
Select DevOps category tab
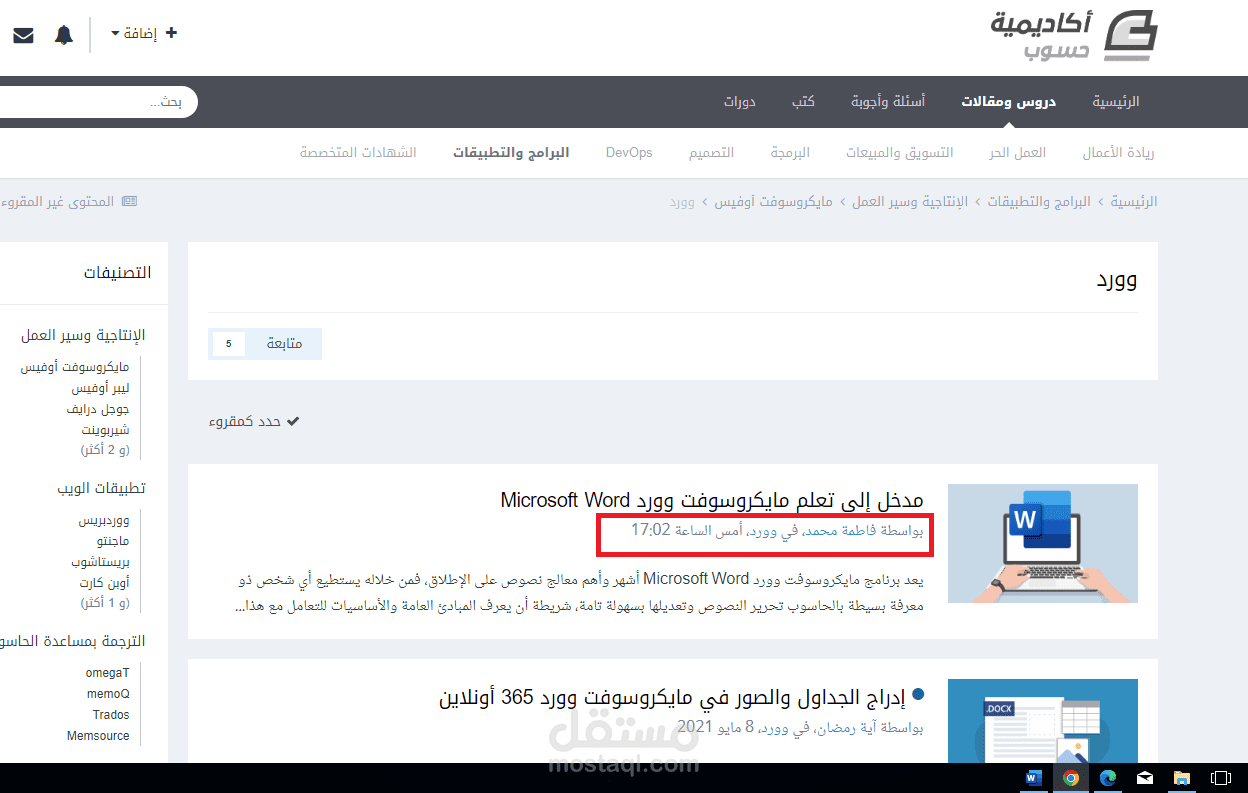pyautogui.click(x=629, y=153)
